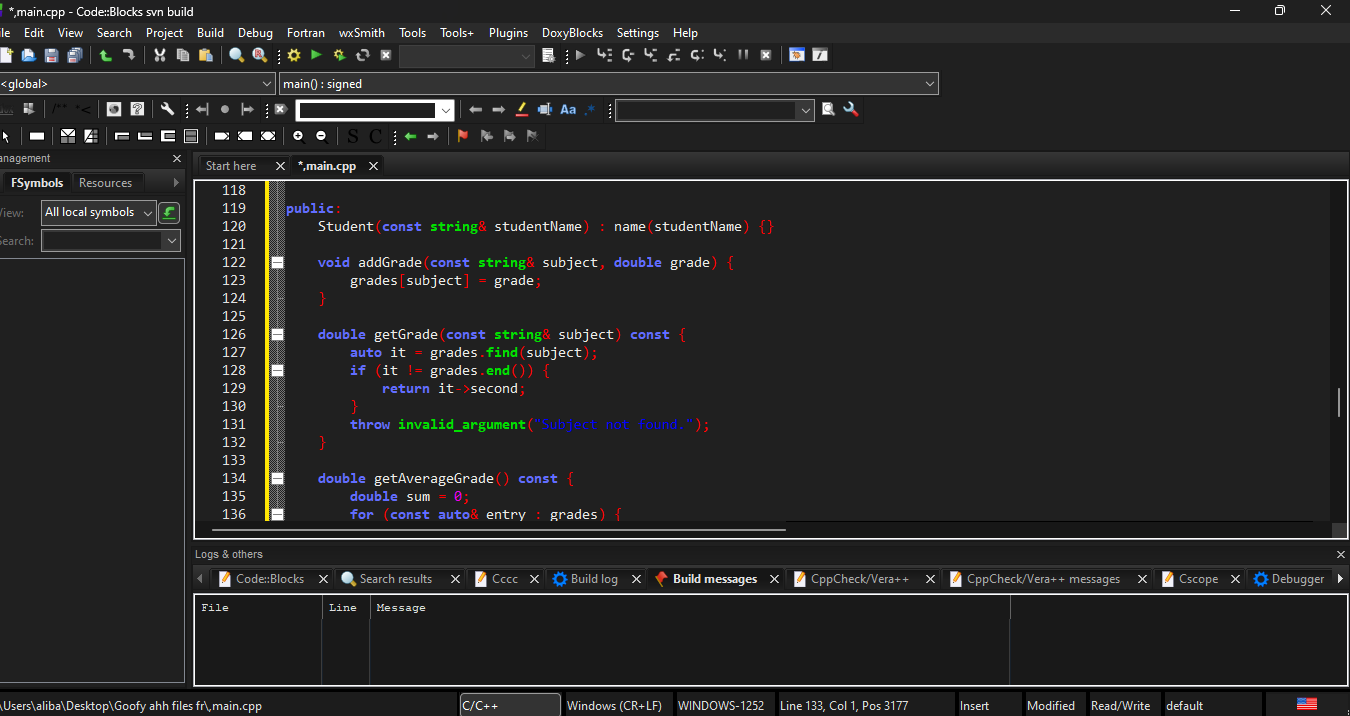Close the Search results log tab

click(455, 578)
